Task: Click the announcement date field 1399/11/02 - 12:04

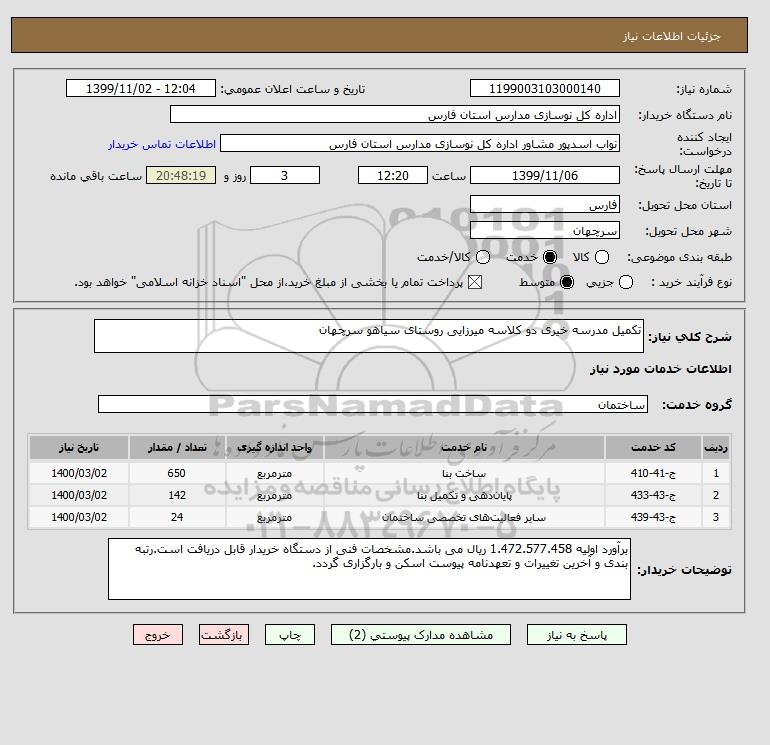Action: point(141,88)
